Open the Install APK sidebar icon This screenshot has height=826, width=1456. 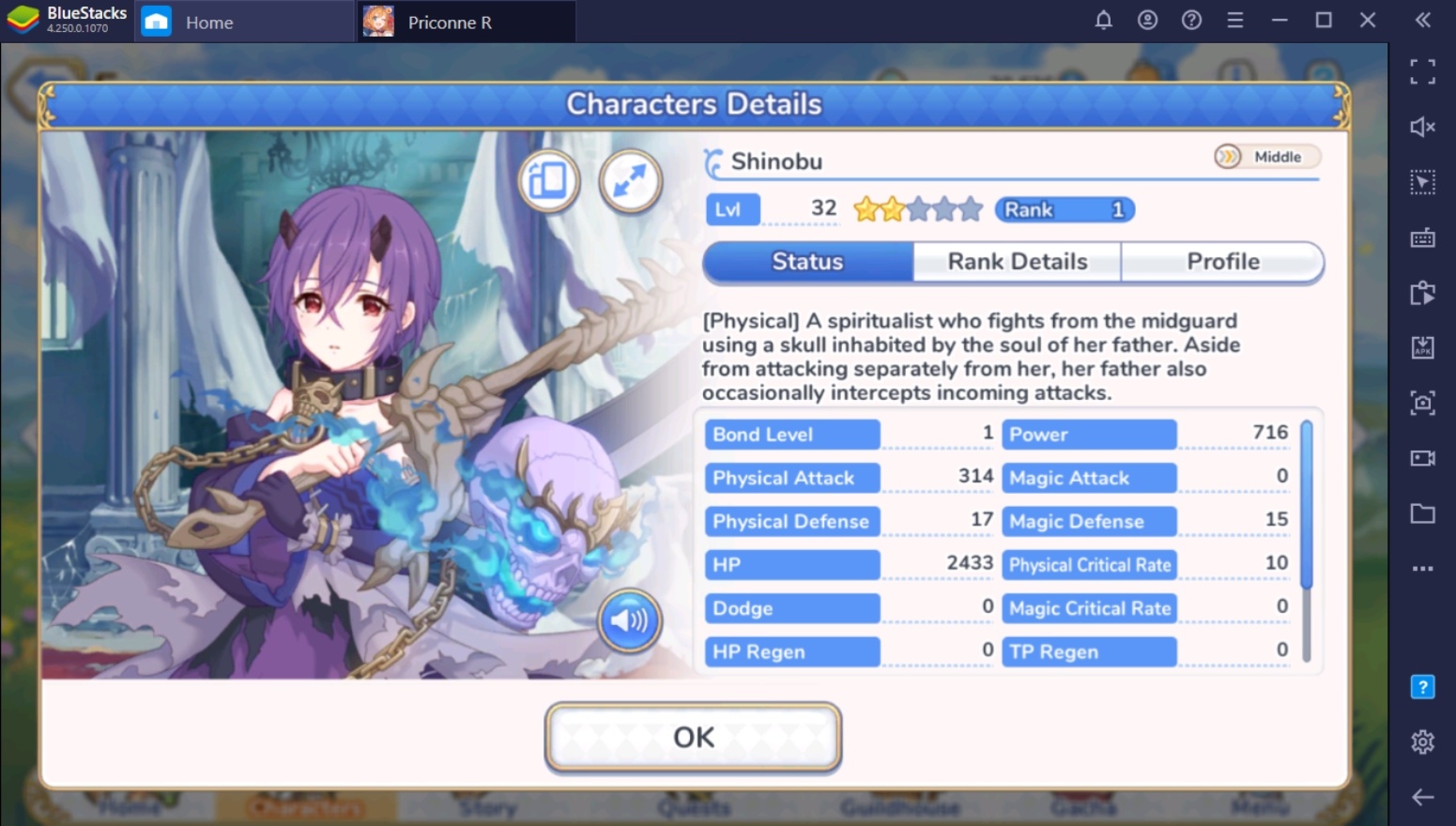[1422, 348]
